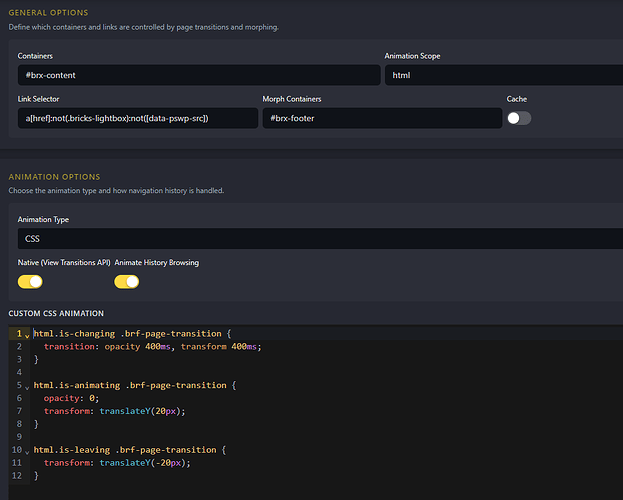Click the Morph Containers #brx-footer field

click(x=382, y=118)
